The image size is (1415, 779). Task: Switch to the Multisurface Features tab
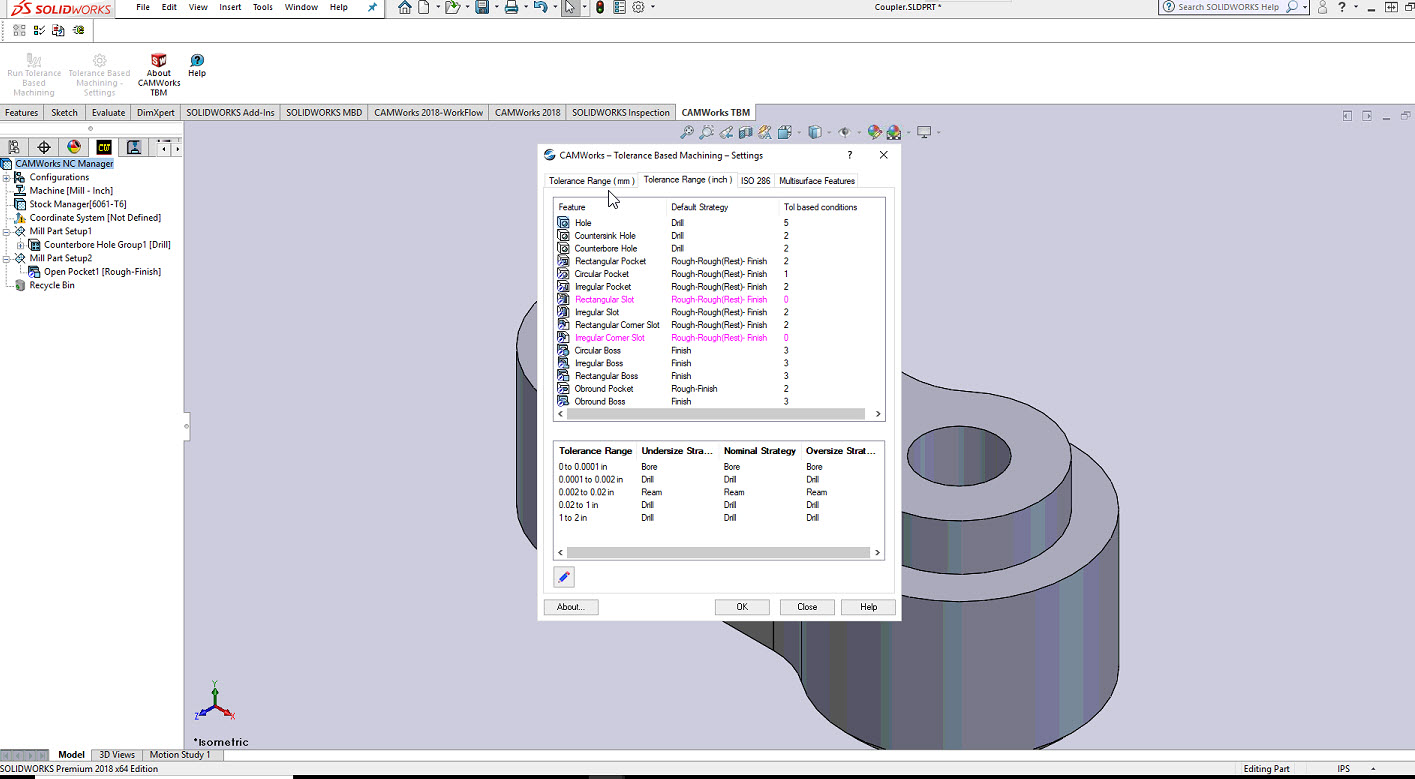pyautogui.click(x=817, y=181)
